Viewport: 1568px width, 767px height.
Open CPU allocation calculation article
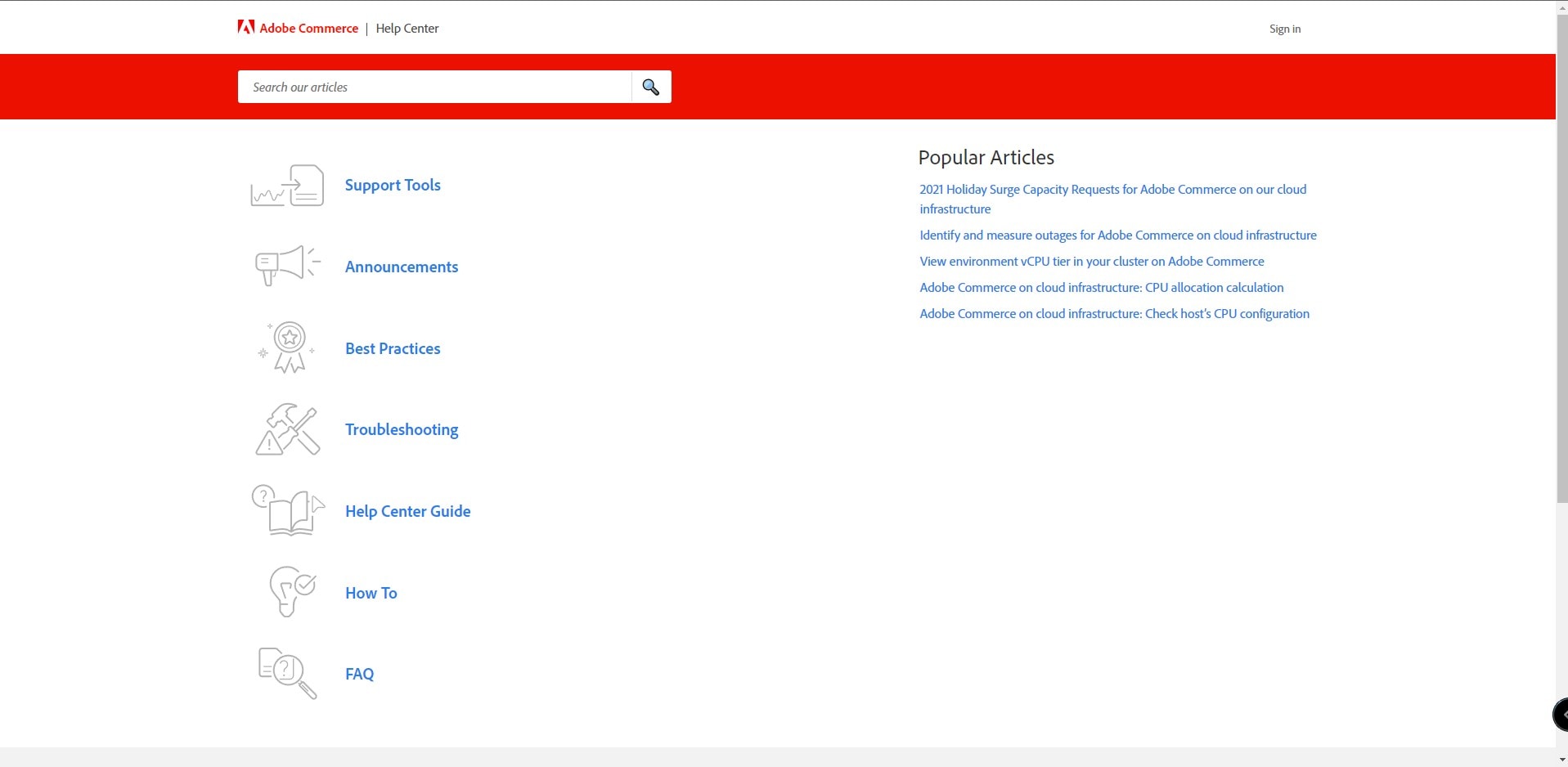(x=1102, y=287)
